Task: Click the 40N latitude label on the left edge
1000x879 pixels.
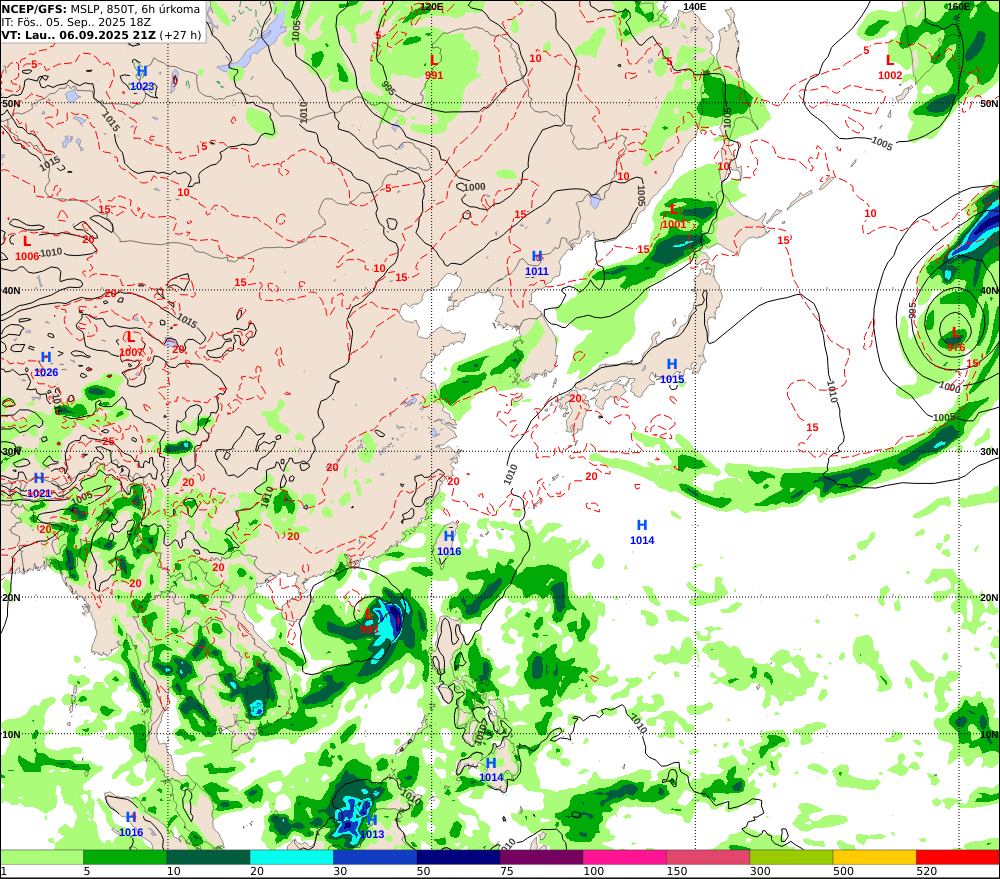Action: click(x=11, y=291)
